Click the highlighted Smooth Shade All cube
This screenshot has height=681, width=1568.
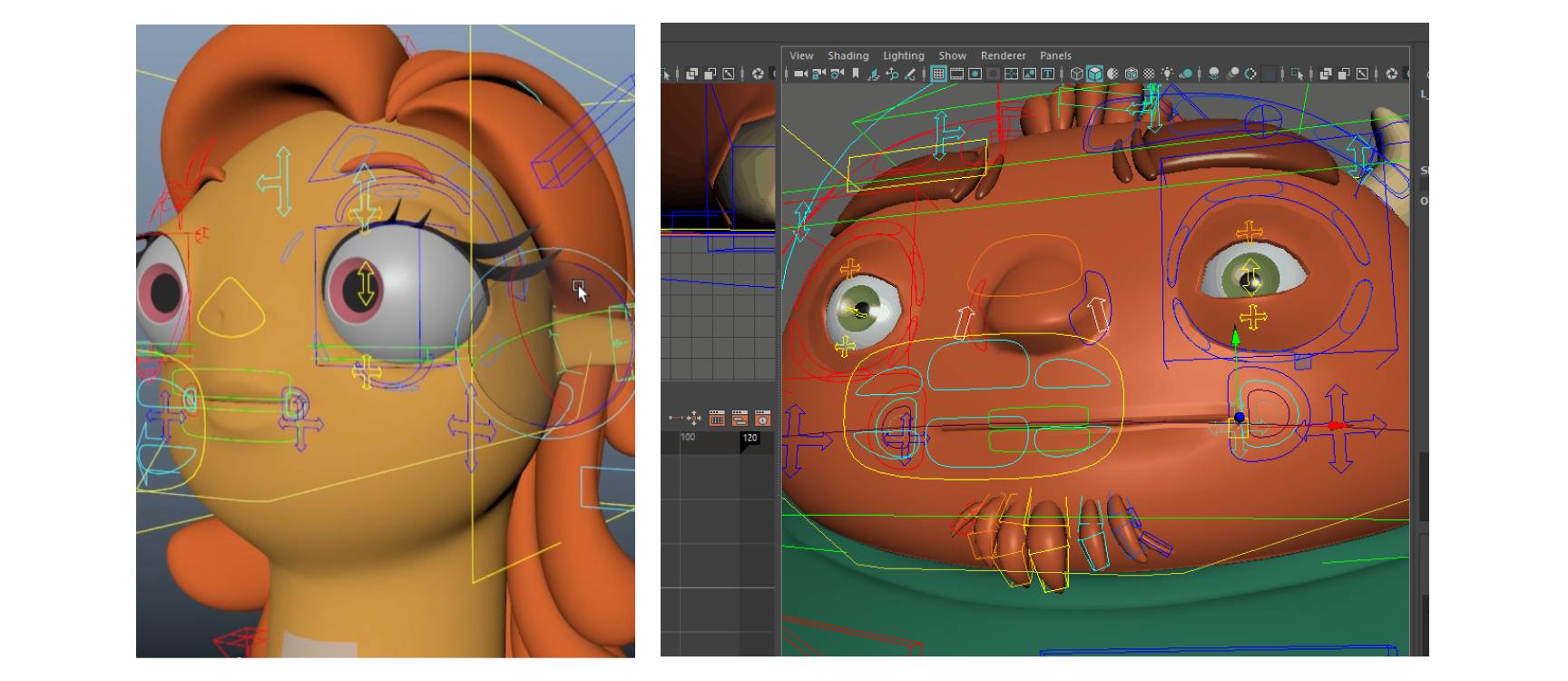[x=1094, y=74]
